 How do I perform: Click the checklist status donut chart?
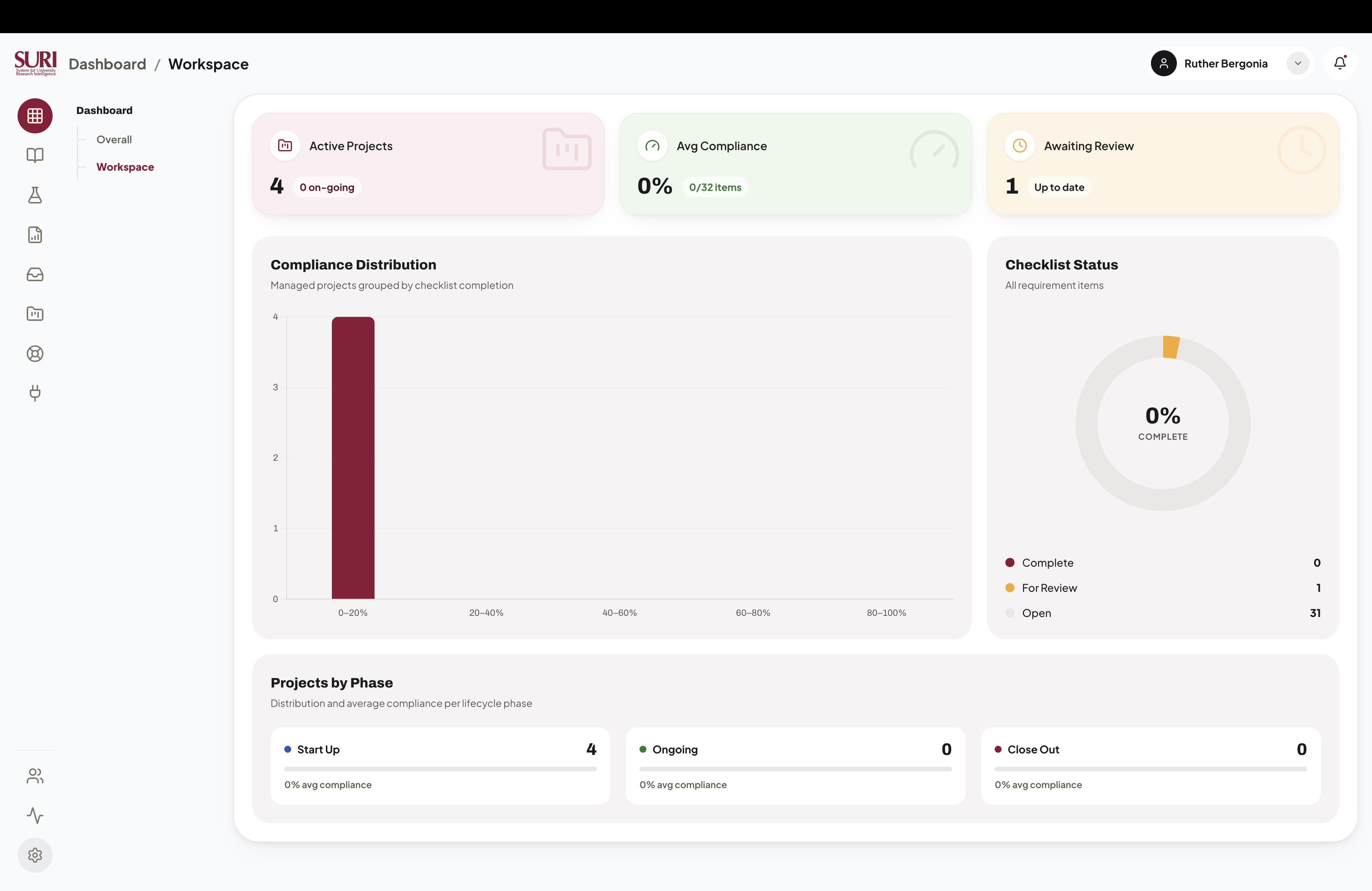1163,423
